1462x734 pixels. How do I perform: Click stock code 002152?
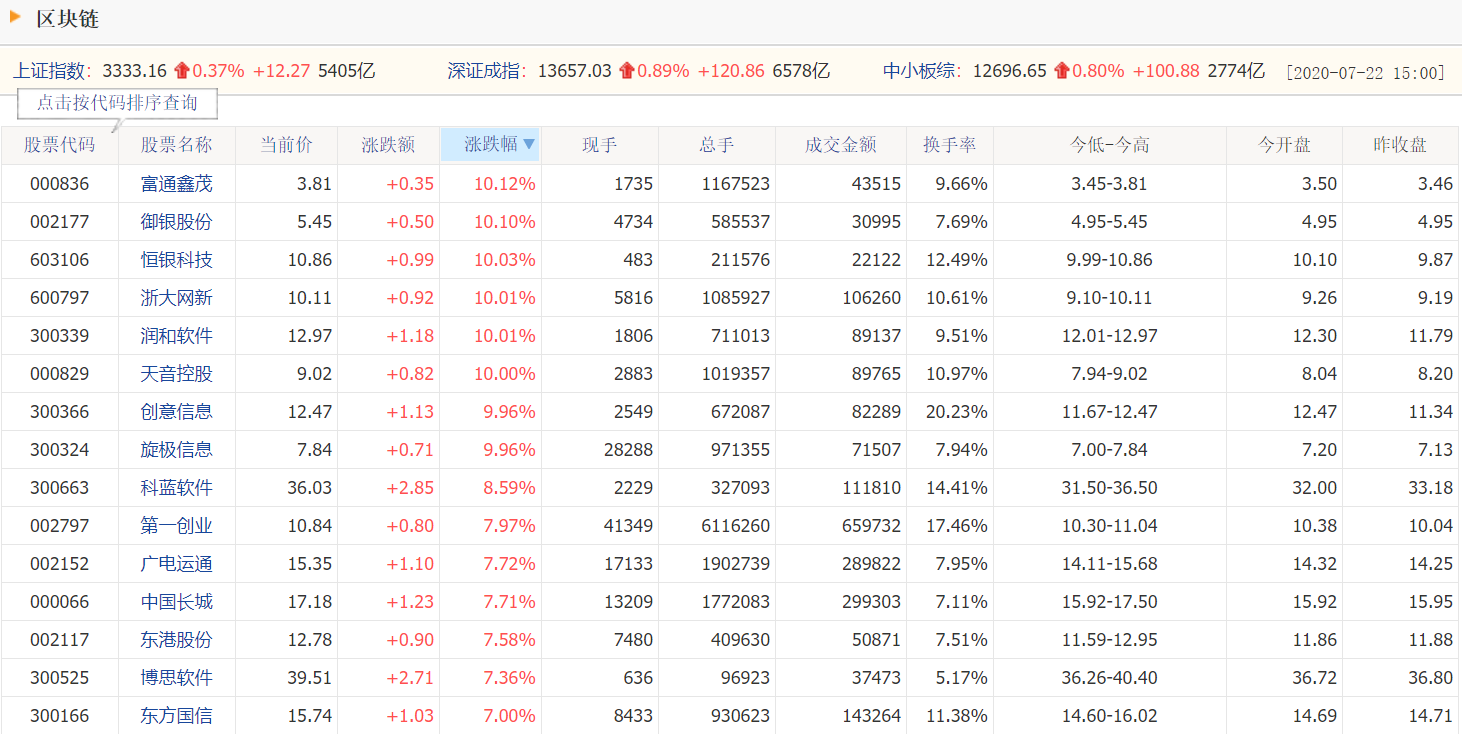tap(60, 564)
